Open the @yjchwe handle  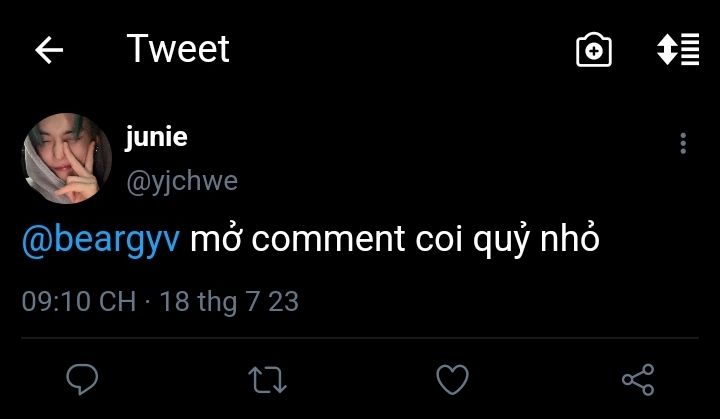click(182, 181)
